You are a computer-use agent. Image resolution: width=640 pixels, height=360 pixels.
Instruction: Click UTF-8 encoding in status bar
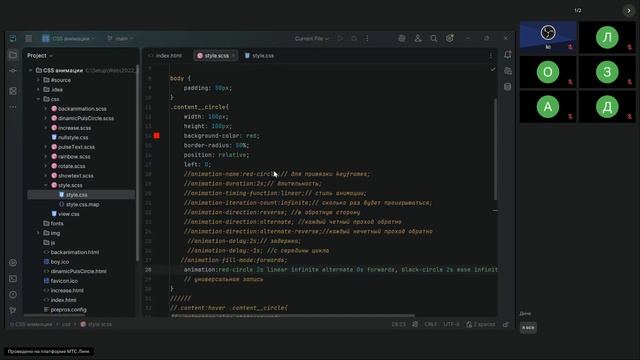click(x=451, y=324)
